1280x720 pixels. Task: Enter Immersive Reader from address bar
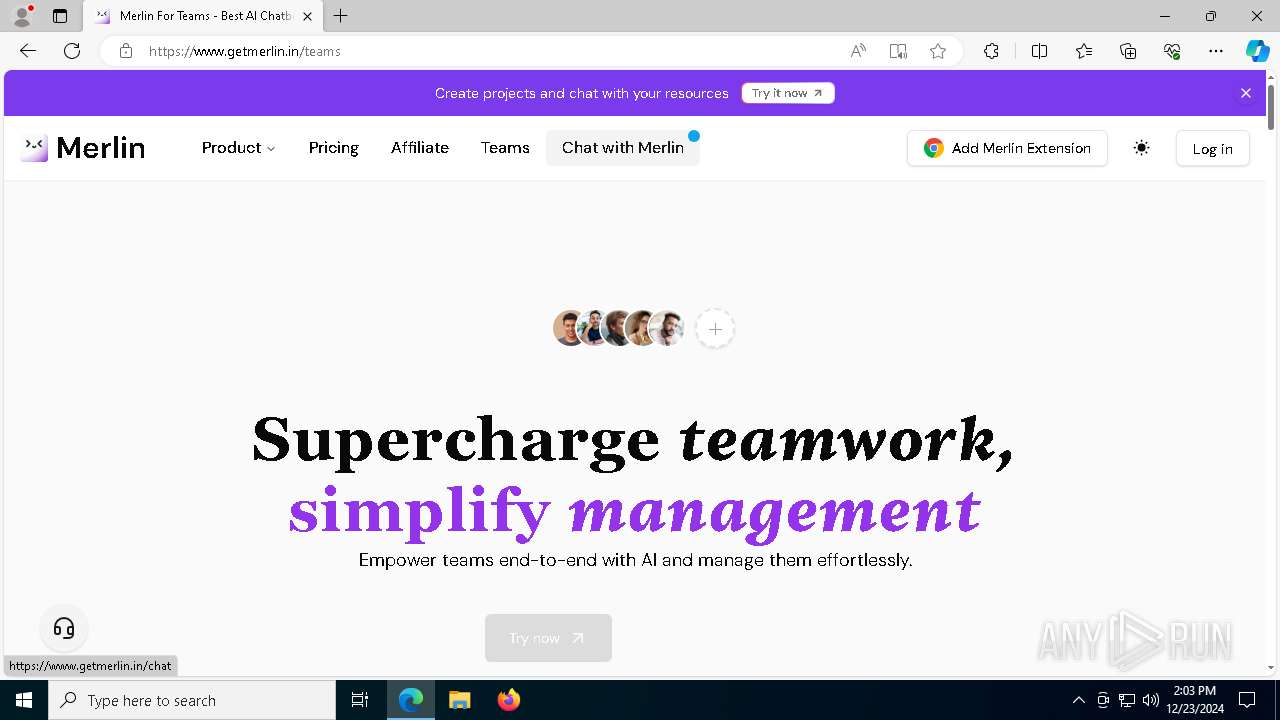coord(898,51)
